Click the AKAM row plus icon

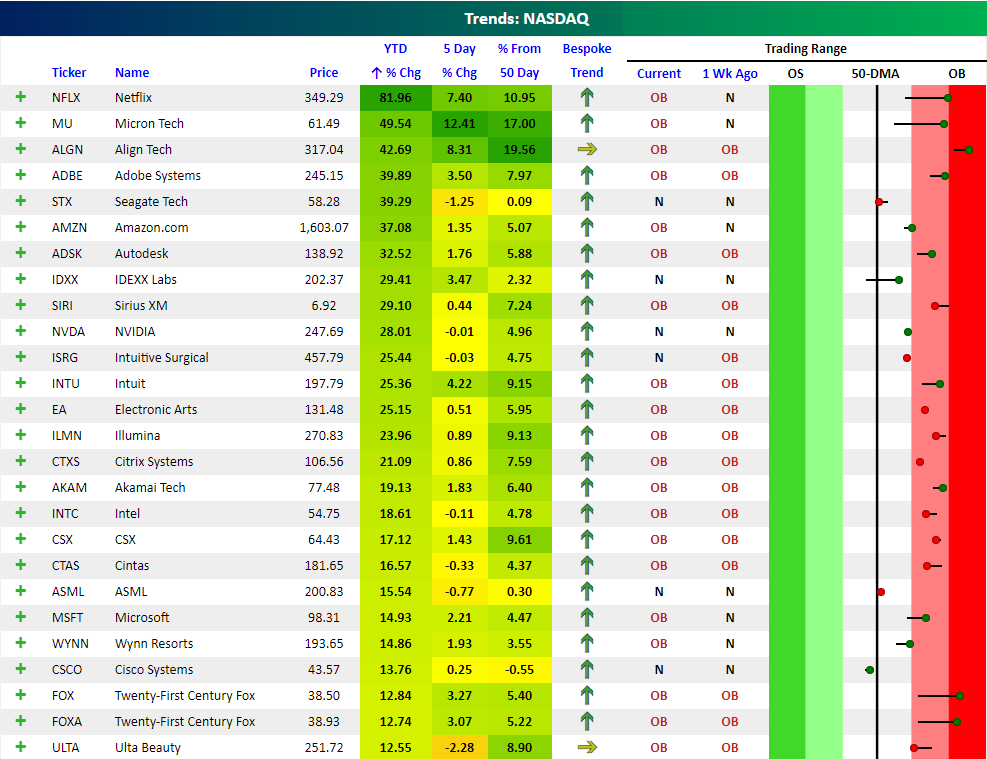tap(21, 487)
